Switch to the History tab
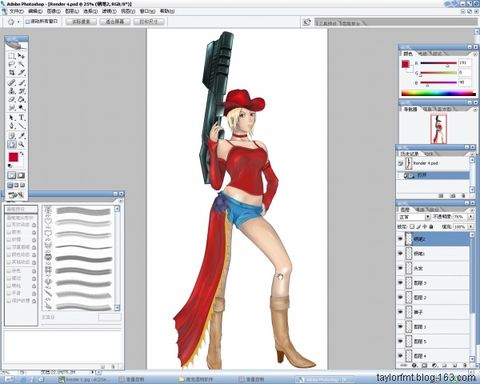 click(409, 154)
